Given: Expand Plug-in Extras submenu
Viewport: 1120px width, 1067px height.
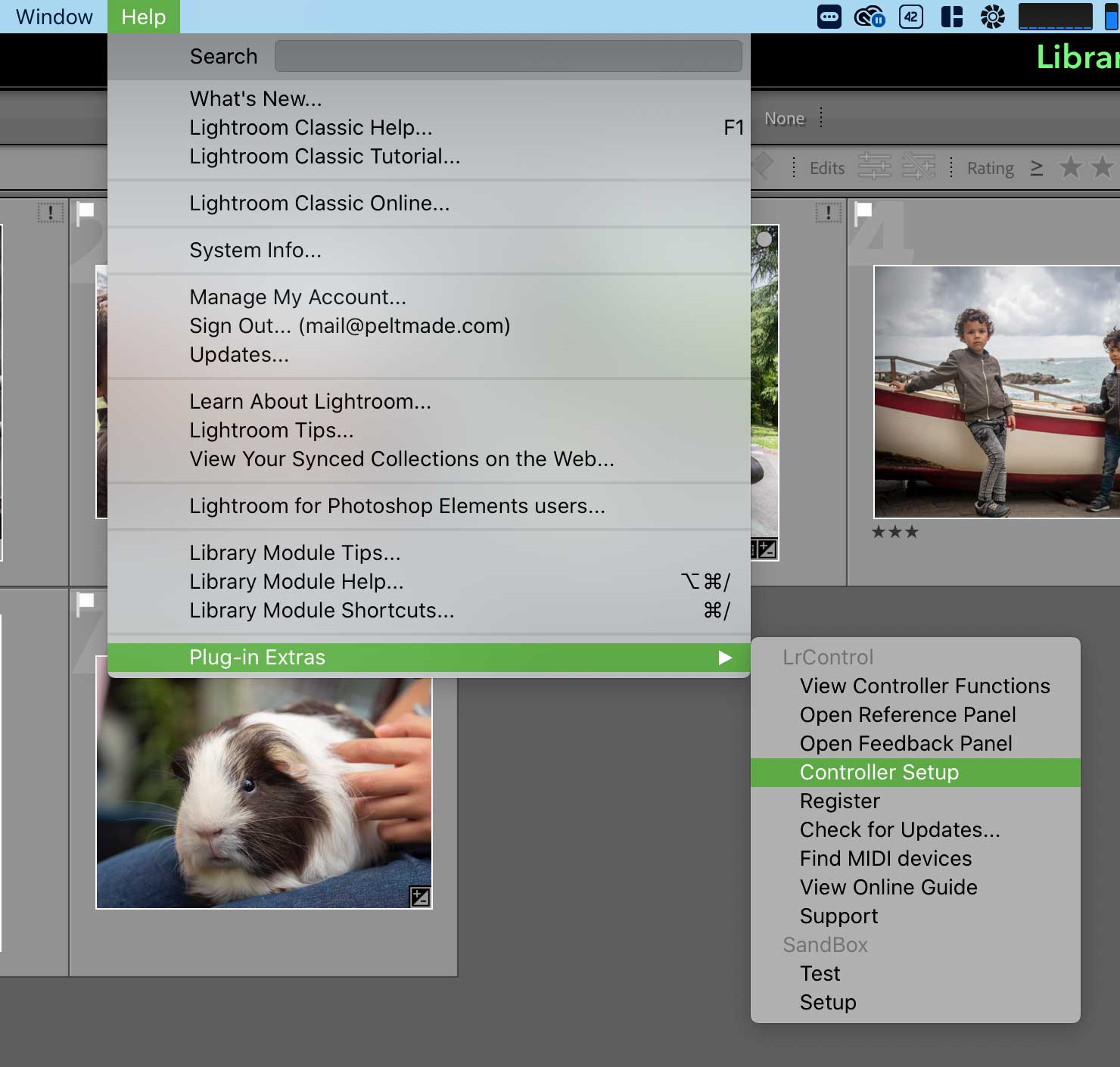Looking at the screenshot, I should (428, 657).
